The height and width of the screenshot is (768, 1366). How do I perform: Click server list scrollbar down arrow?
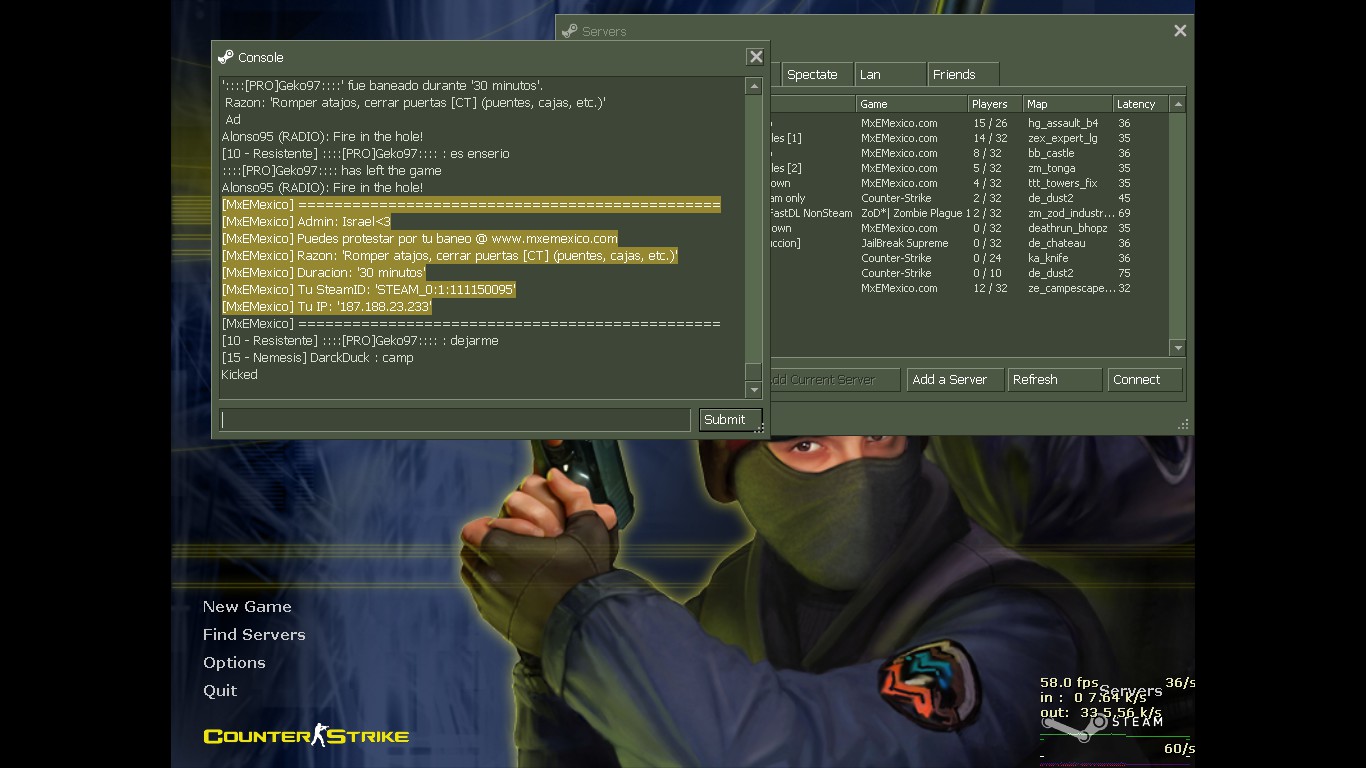(1178, 348)
